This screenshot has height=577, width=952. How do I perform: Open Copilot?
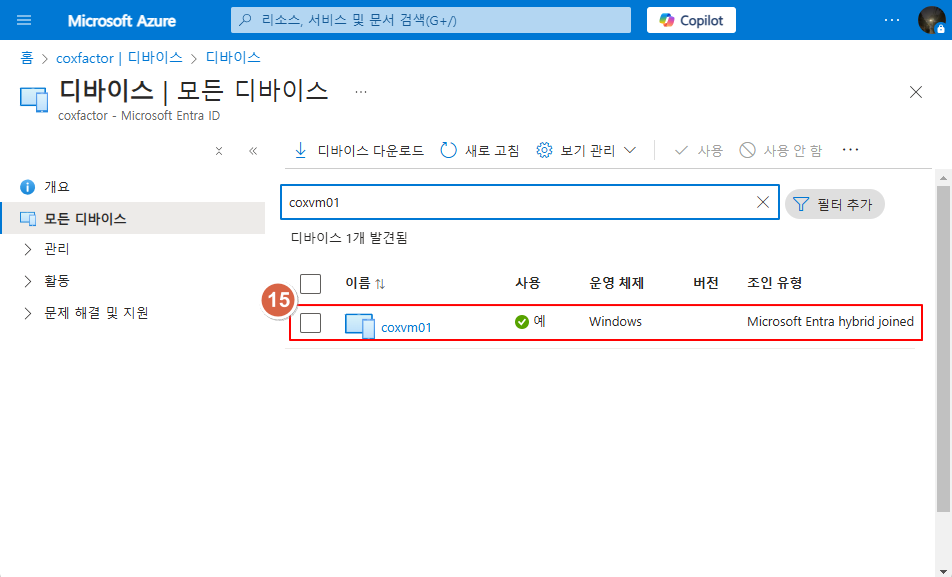pos(691,20)
